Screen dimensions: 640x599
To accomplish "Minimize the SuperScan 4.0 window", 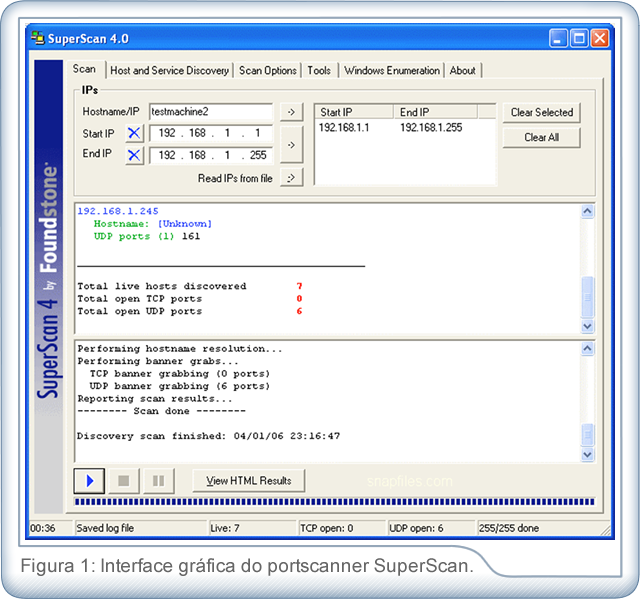I will (558, 38).
